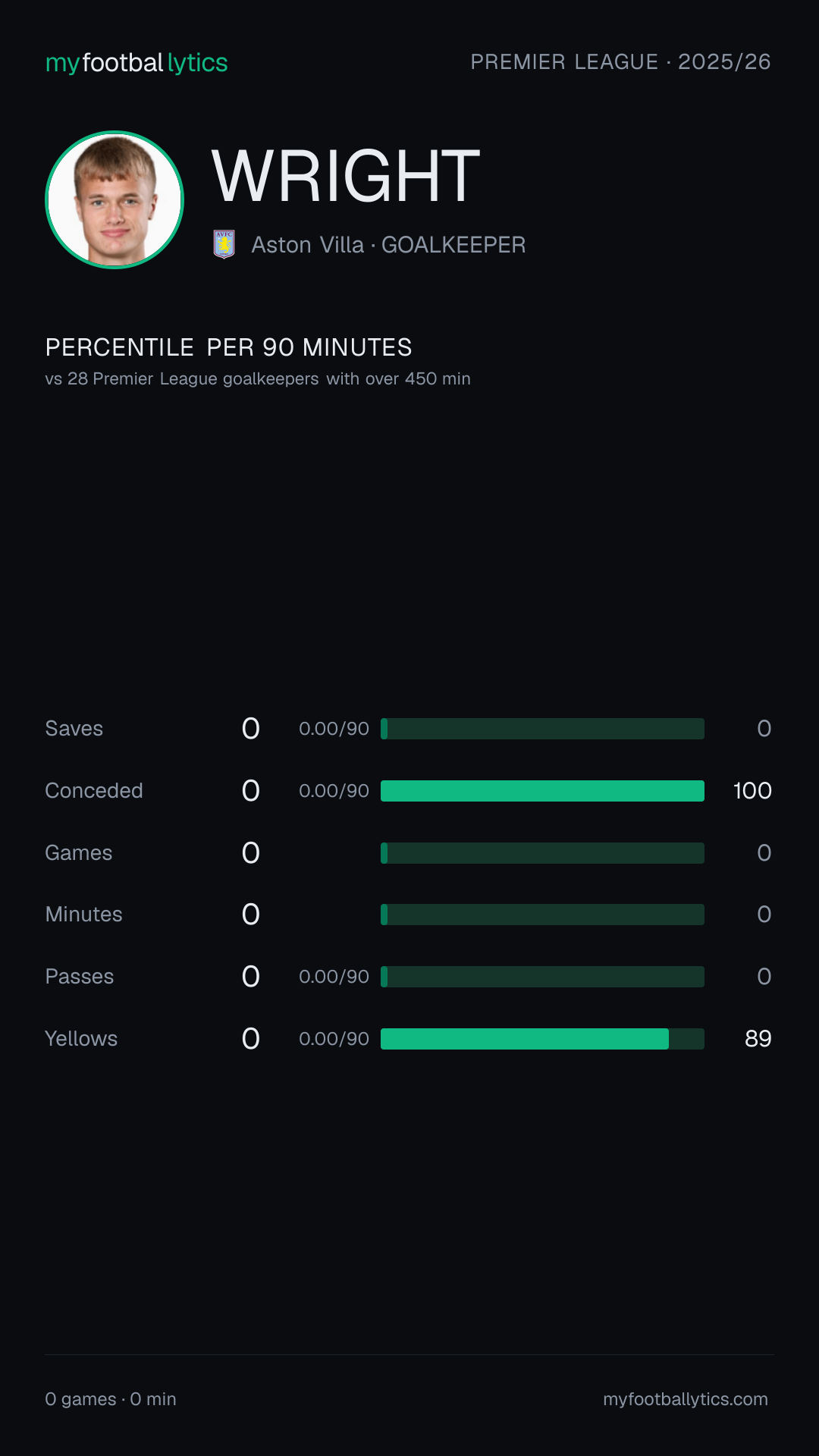Click the Conceded percentile value 100
This screenshot has height=1456, width=819.
pos(752,791)
